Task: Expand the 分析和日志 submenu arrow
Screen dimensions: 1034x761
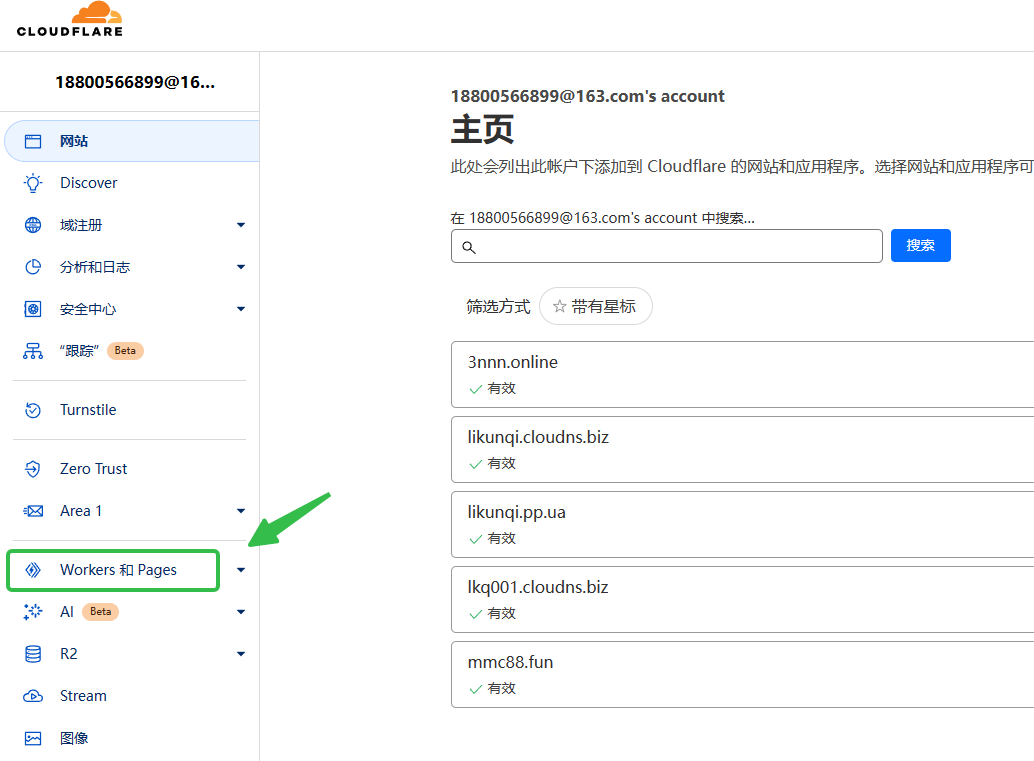Action: tap(241, 268)
